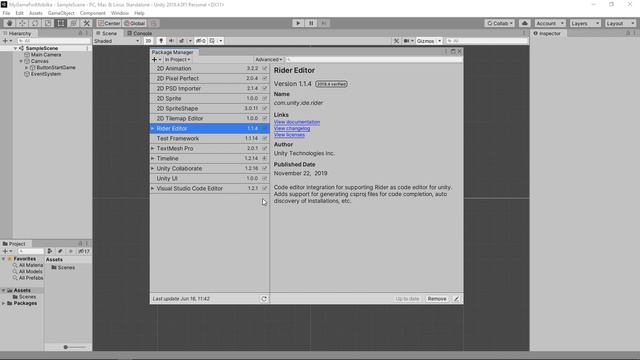
Task: Open the File menu
Action: (7, 13)
